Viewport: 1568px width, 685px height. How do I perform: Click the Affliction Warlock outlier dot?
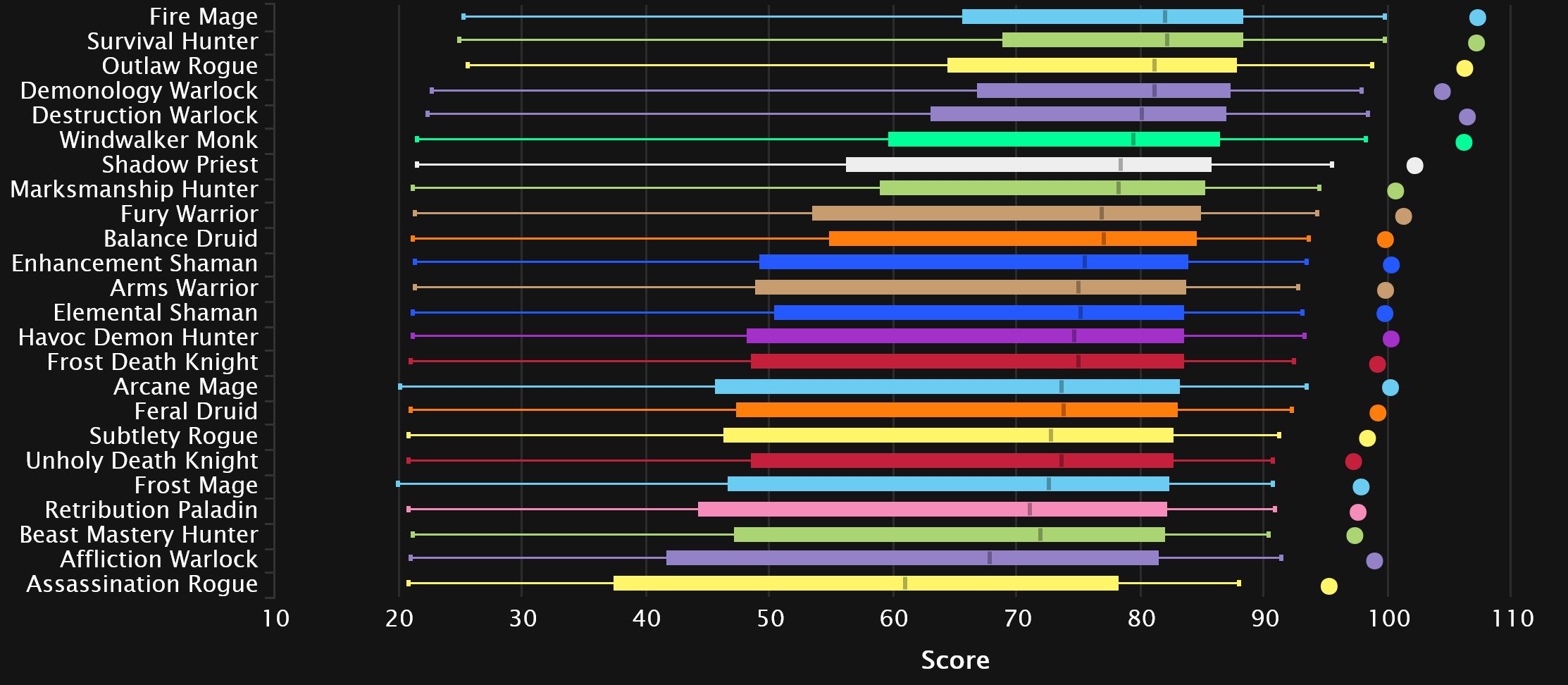[1374, 561]
